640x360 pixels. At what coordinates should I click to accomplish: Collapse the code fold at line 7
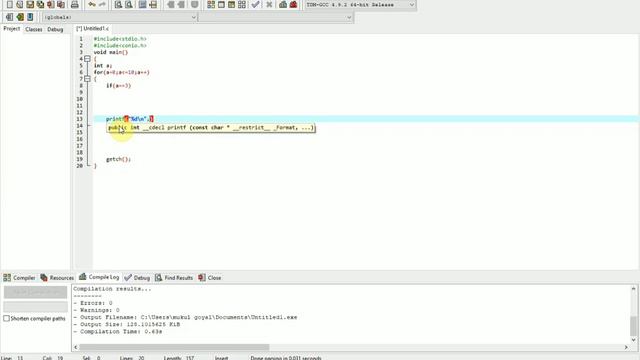click(x=87, y=79)
